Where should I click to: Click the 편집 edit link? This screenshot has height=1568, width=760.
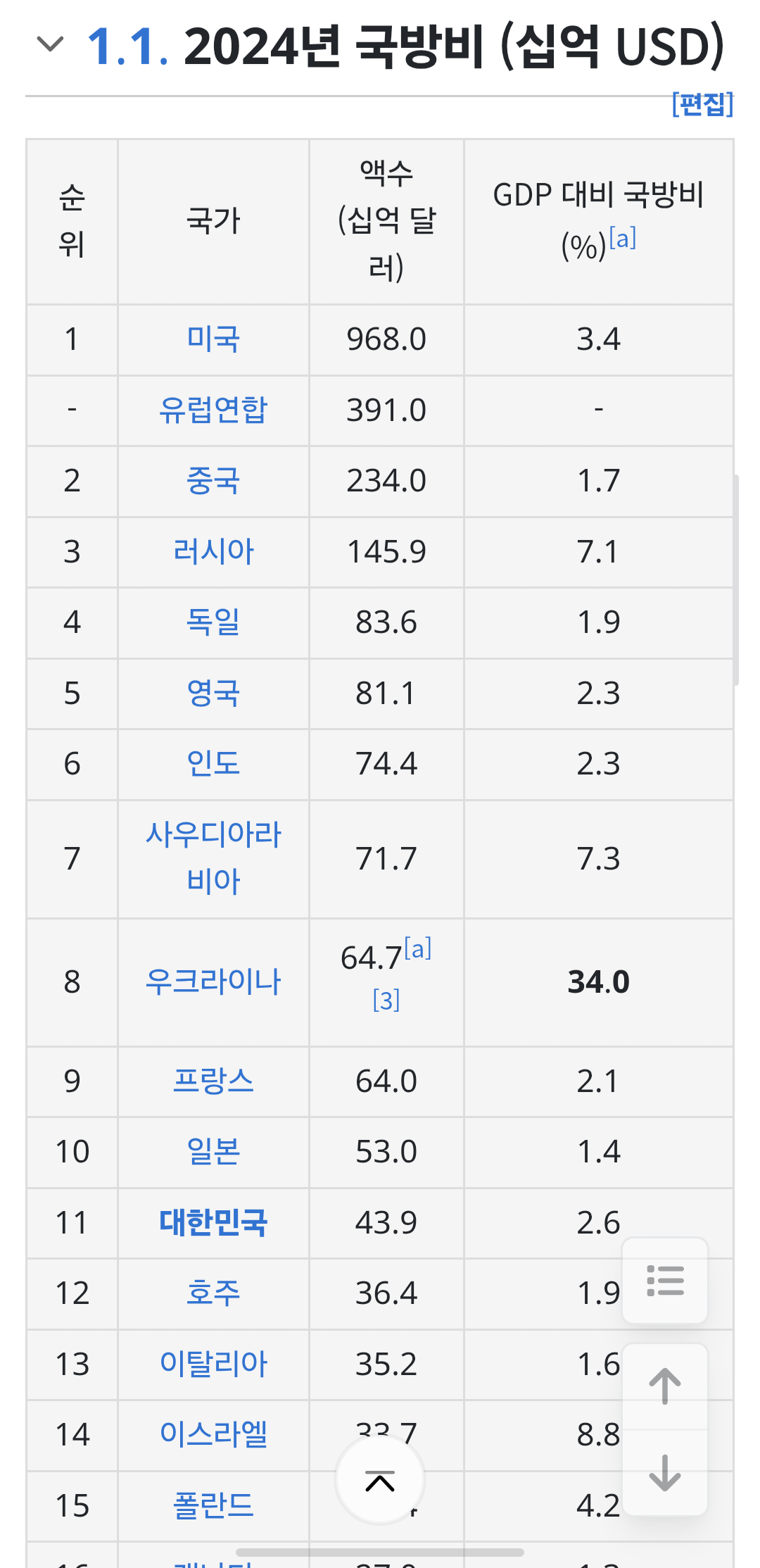click(702, 104)
